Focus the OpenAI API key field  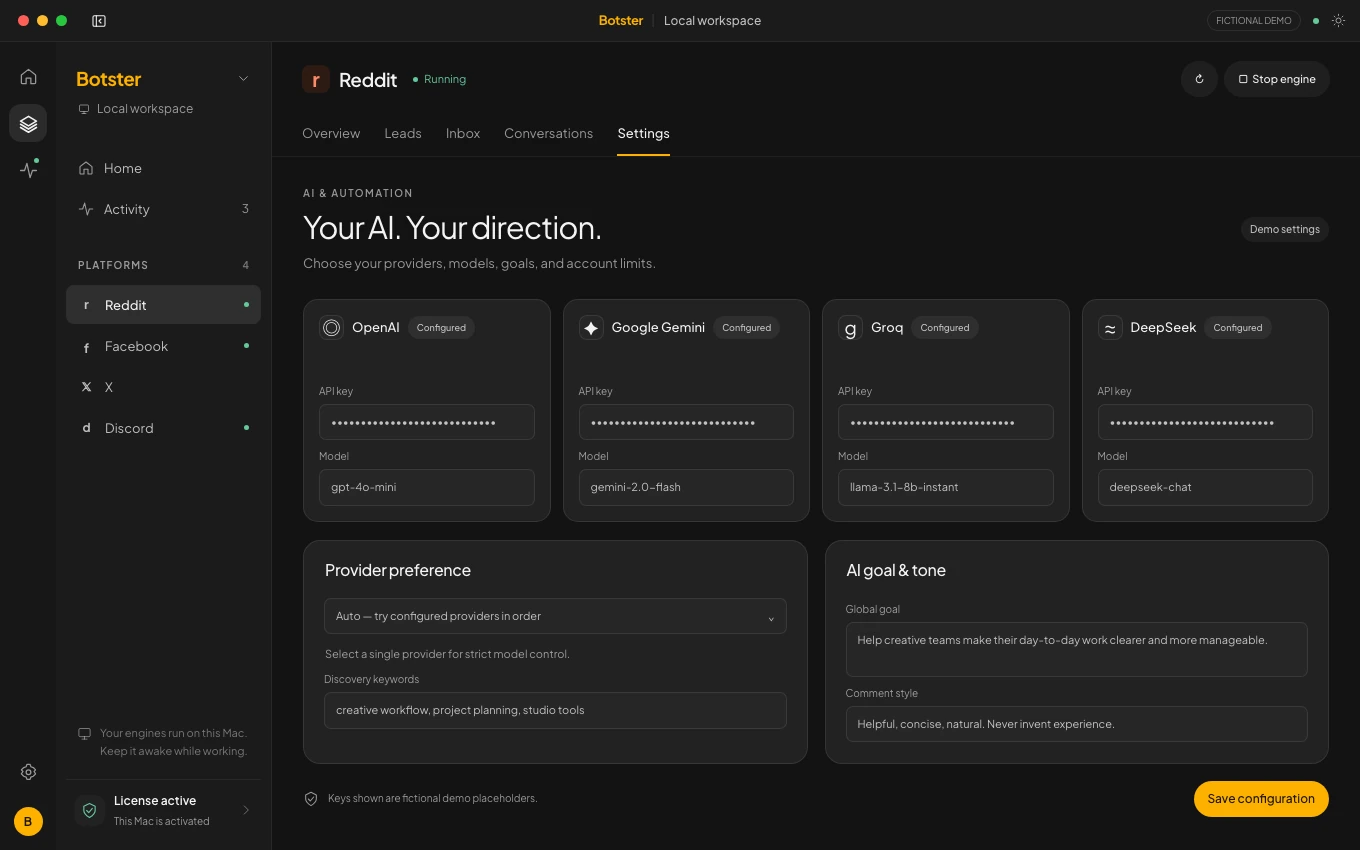[x=427, y=422]
